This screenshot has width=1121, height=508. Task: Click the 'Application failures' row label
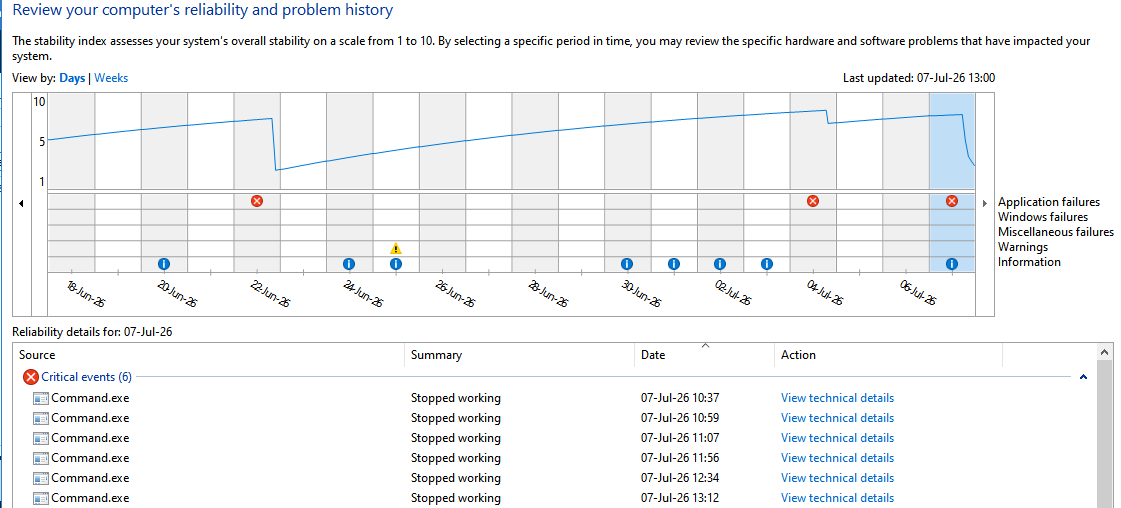(x=1049, y=202)
